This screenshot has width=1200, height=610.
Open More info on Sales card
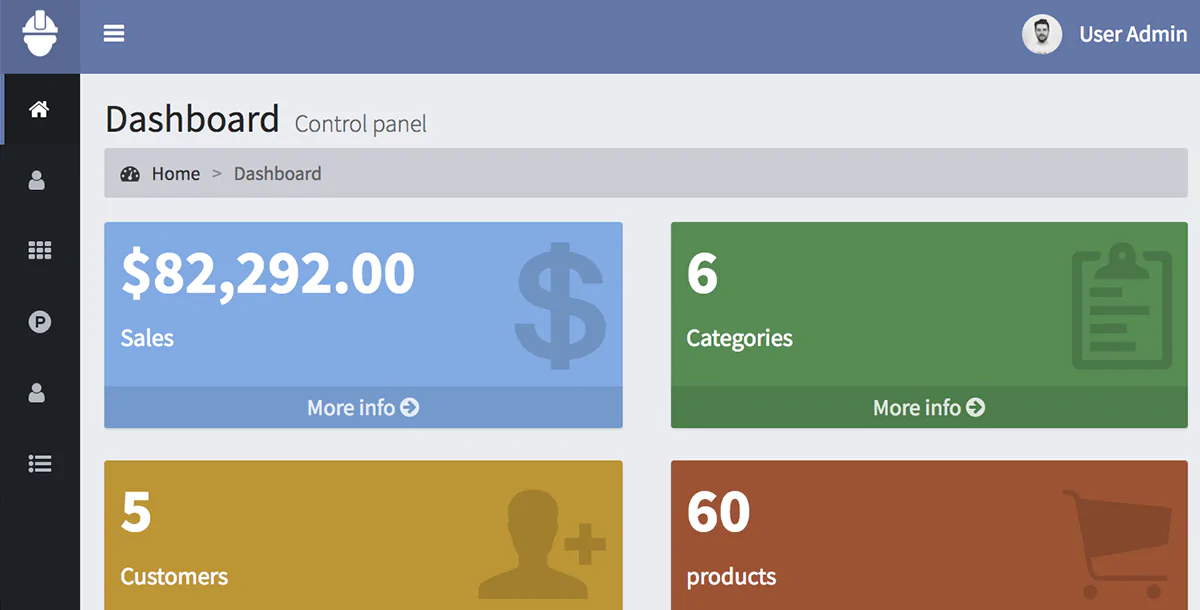tap(363, 408)
